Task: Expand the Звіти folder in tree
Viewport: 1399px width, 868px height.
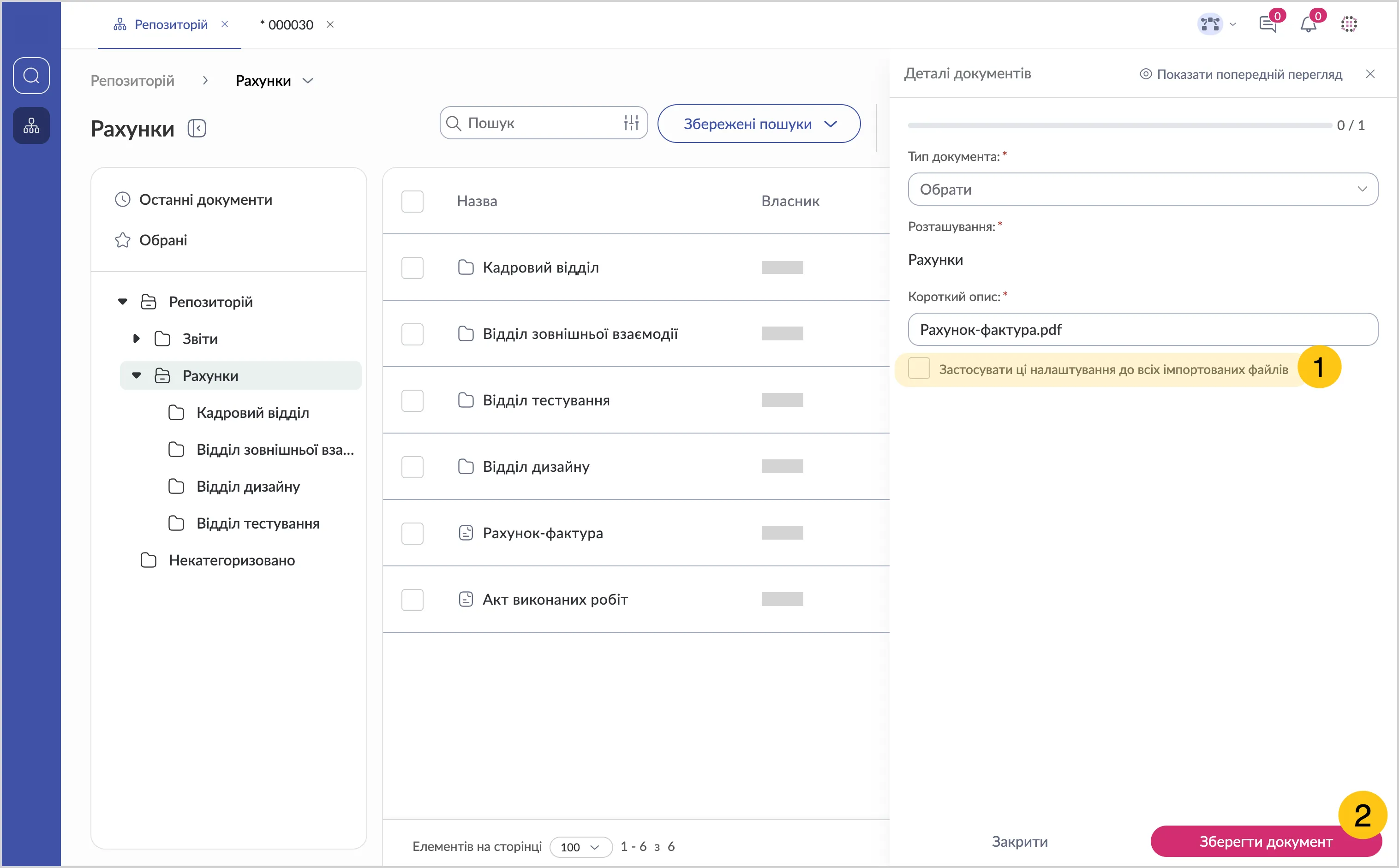Action: pyautogui.click(x=136, y=339)
